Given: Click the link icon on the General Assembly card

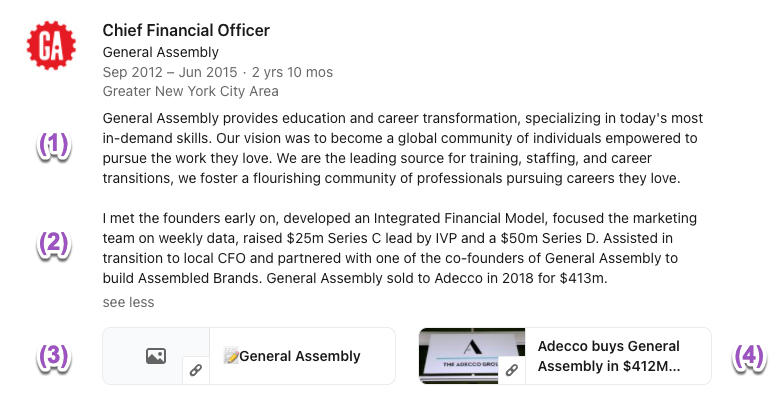Looking at the screenshot, I should [196, 371].
